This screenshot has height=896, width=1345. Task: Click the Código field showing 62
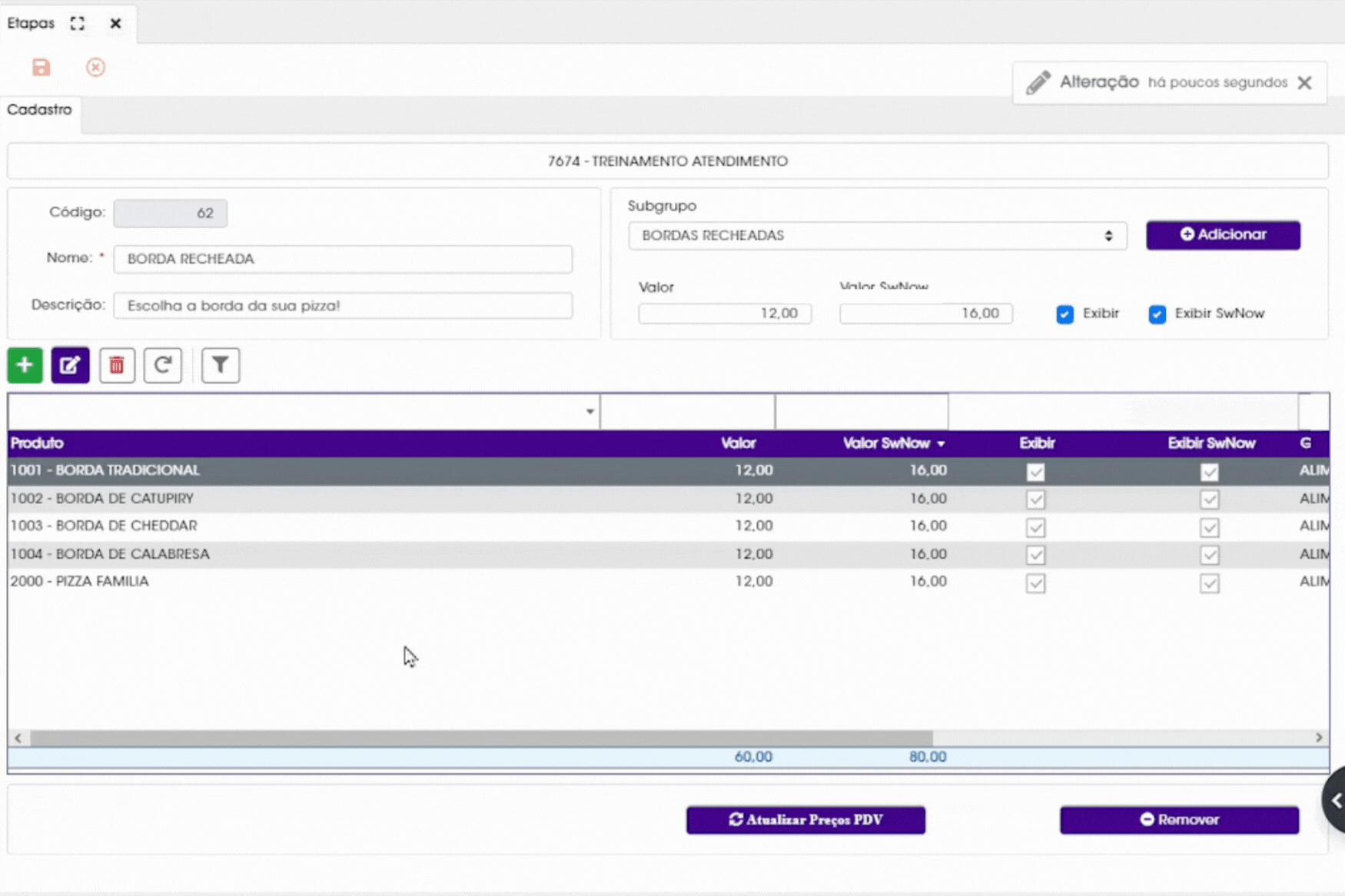coord(170,213)
